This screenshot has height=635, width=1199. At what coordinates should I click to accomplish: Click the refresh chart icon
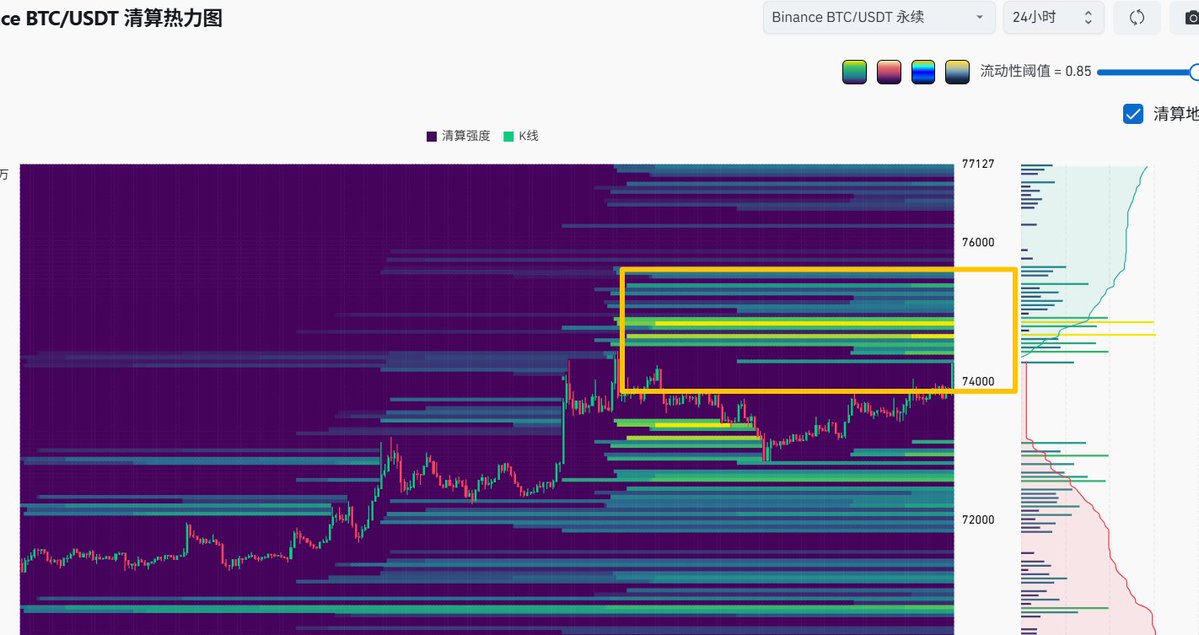(1137, 18)
